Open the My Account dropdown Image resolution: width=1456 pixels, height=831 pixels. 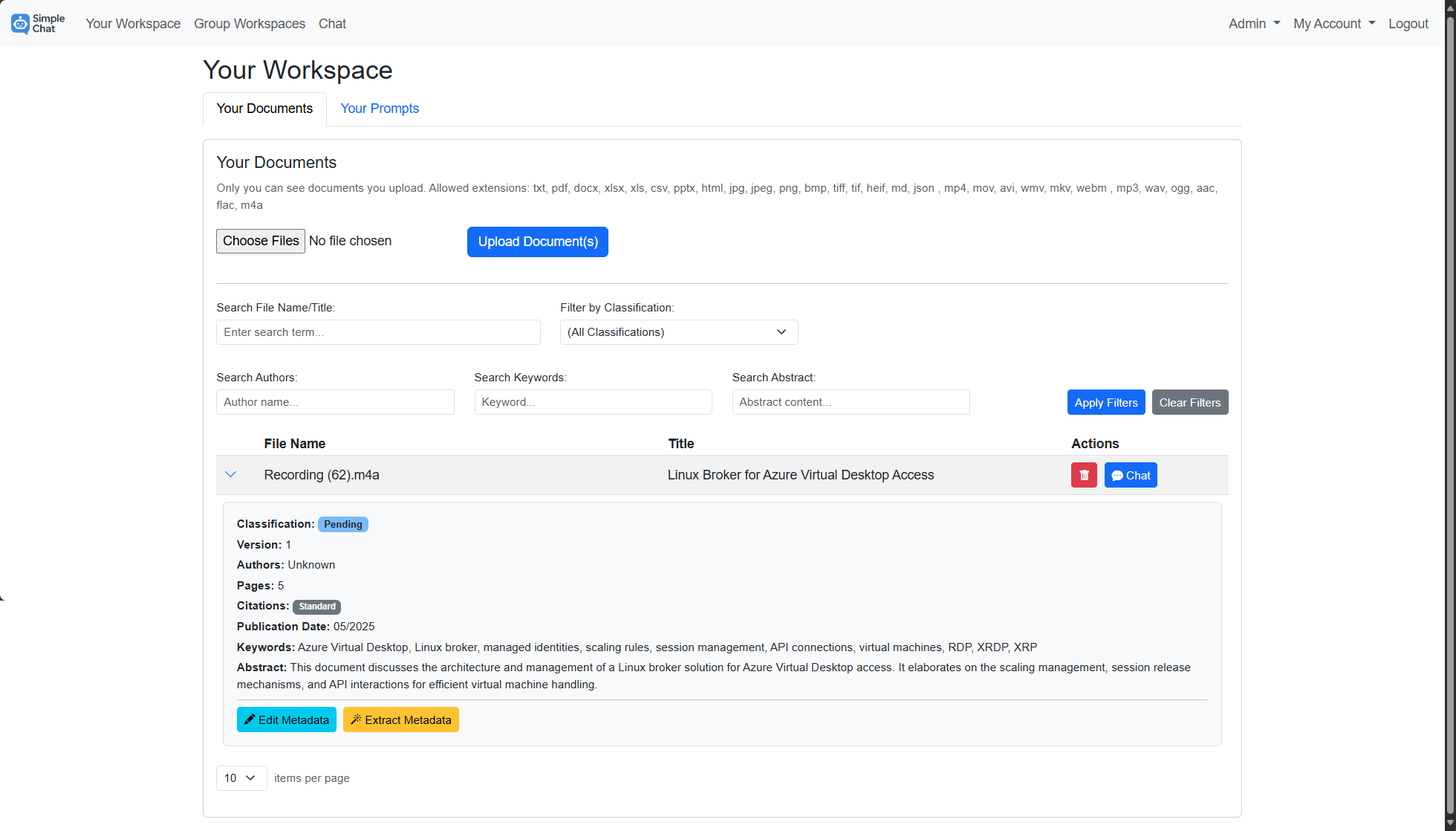tap(1333, 23)
